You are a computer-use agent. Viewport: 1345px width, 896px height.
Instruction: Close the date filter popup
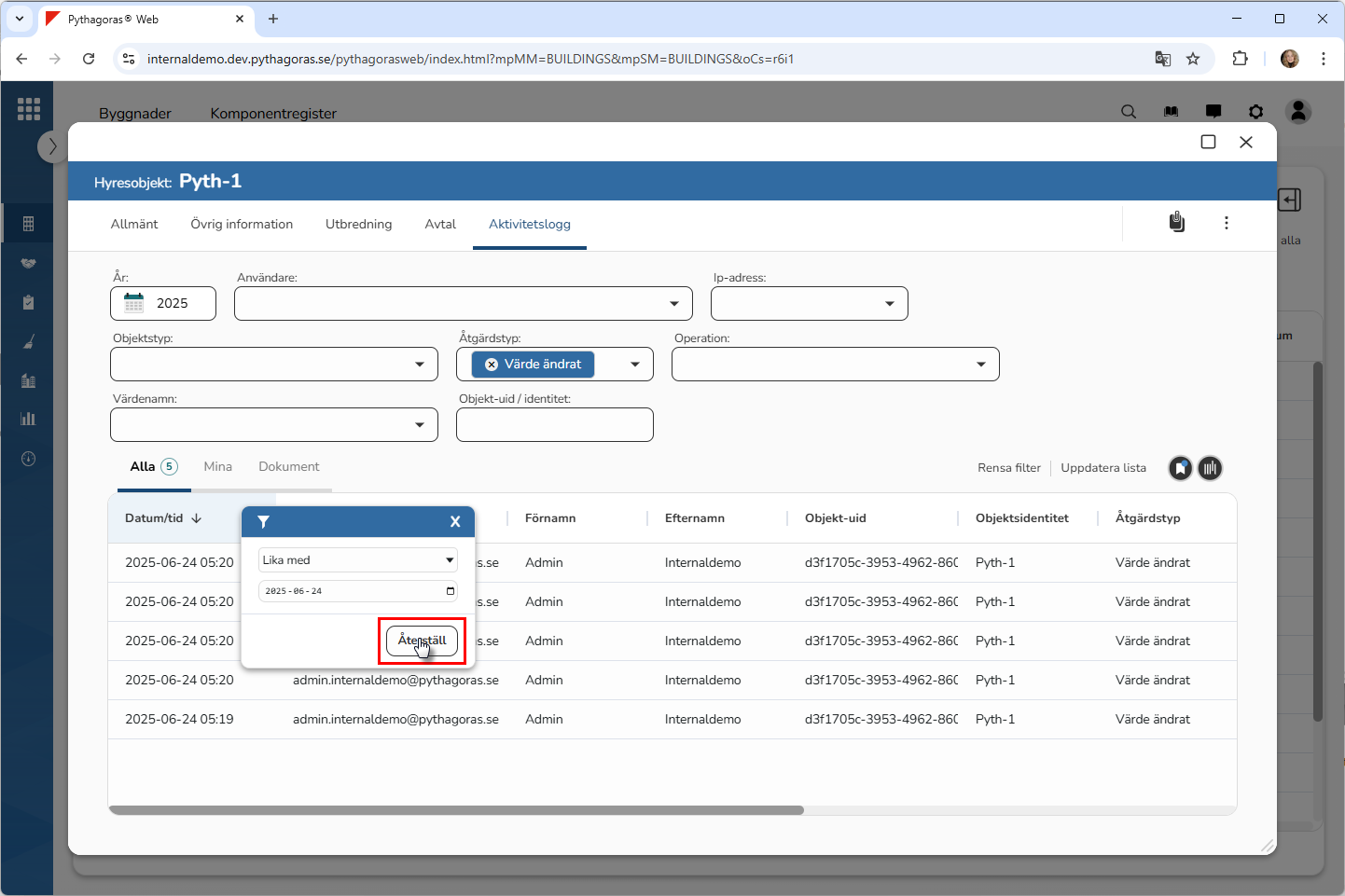(455, 522)
